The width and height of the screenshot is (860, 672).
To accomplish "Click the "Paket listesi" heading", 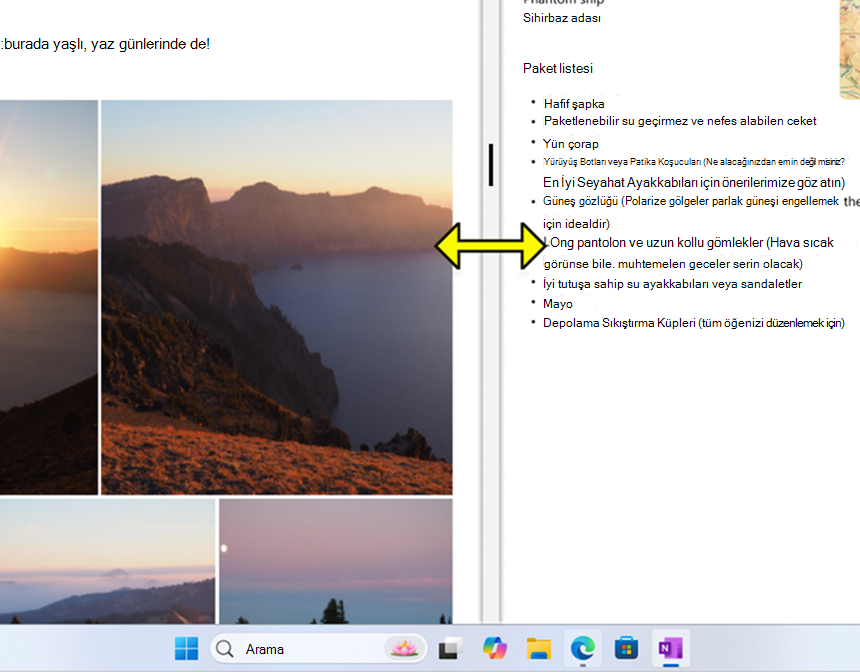I will [558, 69].
